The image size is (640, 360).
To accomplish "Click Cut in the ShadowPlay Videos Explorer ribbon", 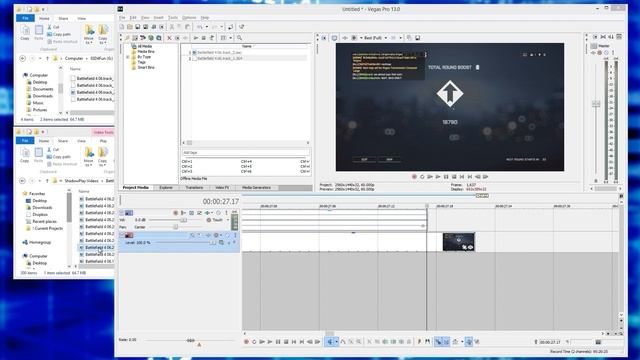I will point(53,150).
